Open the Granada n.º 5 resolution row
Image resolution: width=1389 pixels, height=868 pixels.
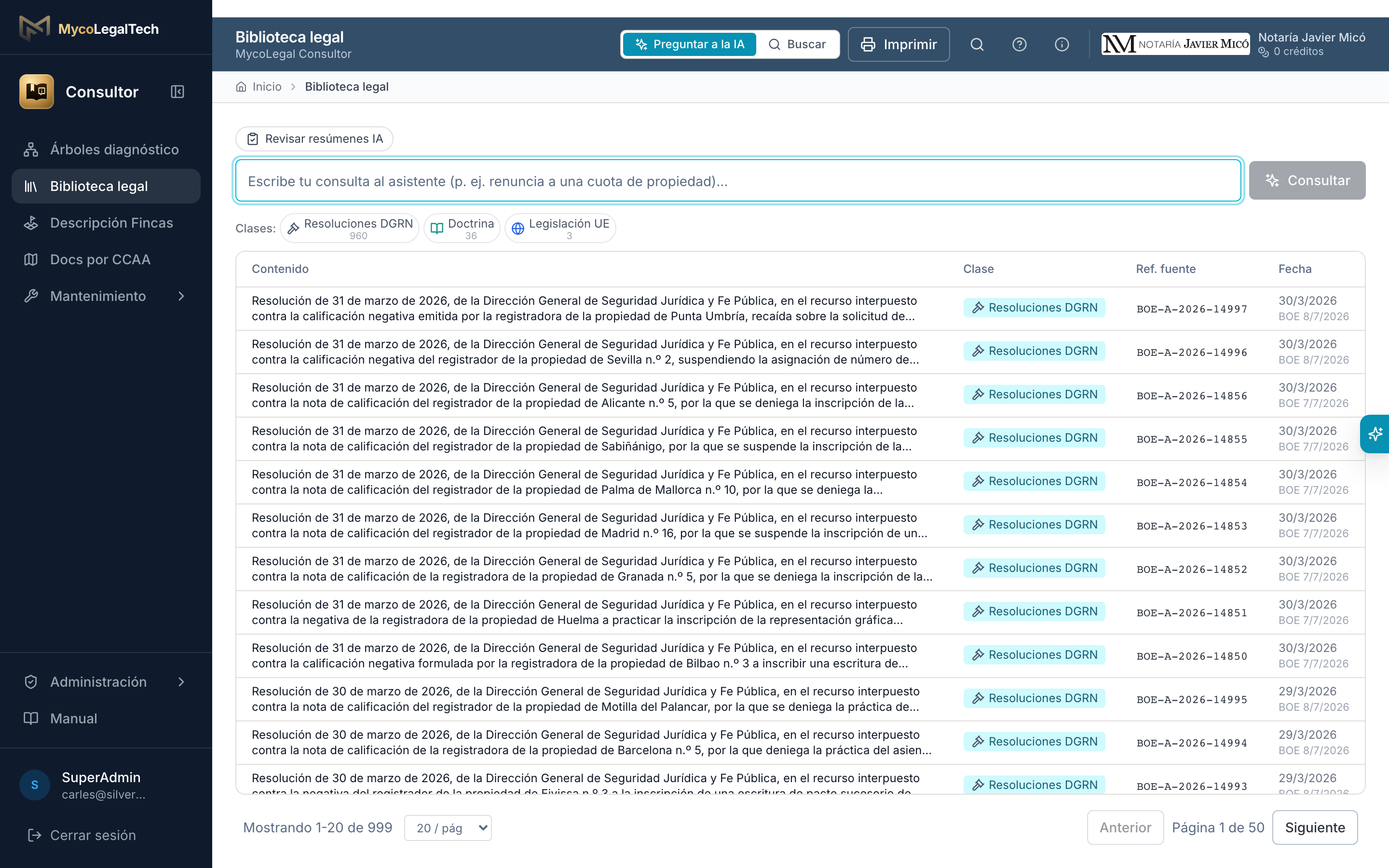click(x=800, y=569)
